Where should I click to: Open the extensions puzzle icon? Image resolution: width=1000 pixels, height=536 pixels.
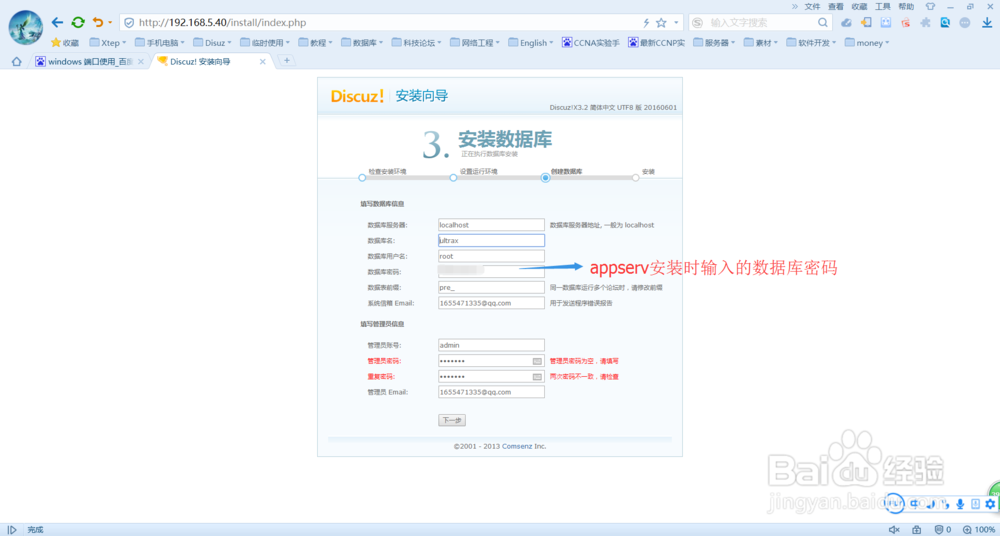pyautogui.click(x=925, y=22)
